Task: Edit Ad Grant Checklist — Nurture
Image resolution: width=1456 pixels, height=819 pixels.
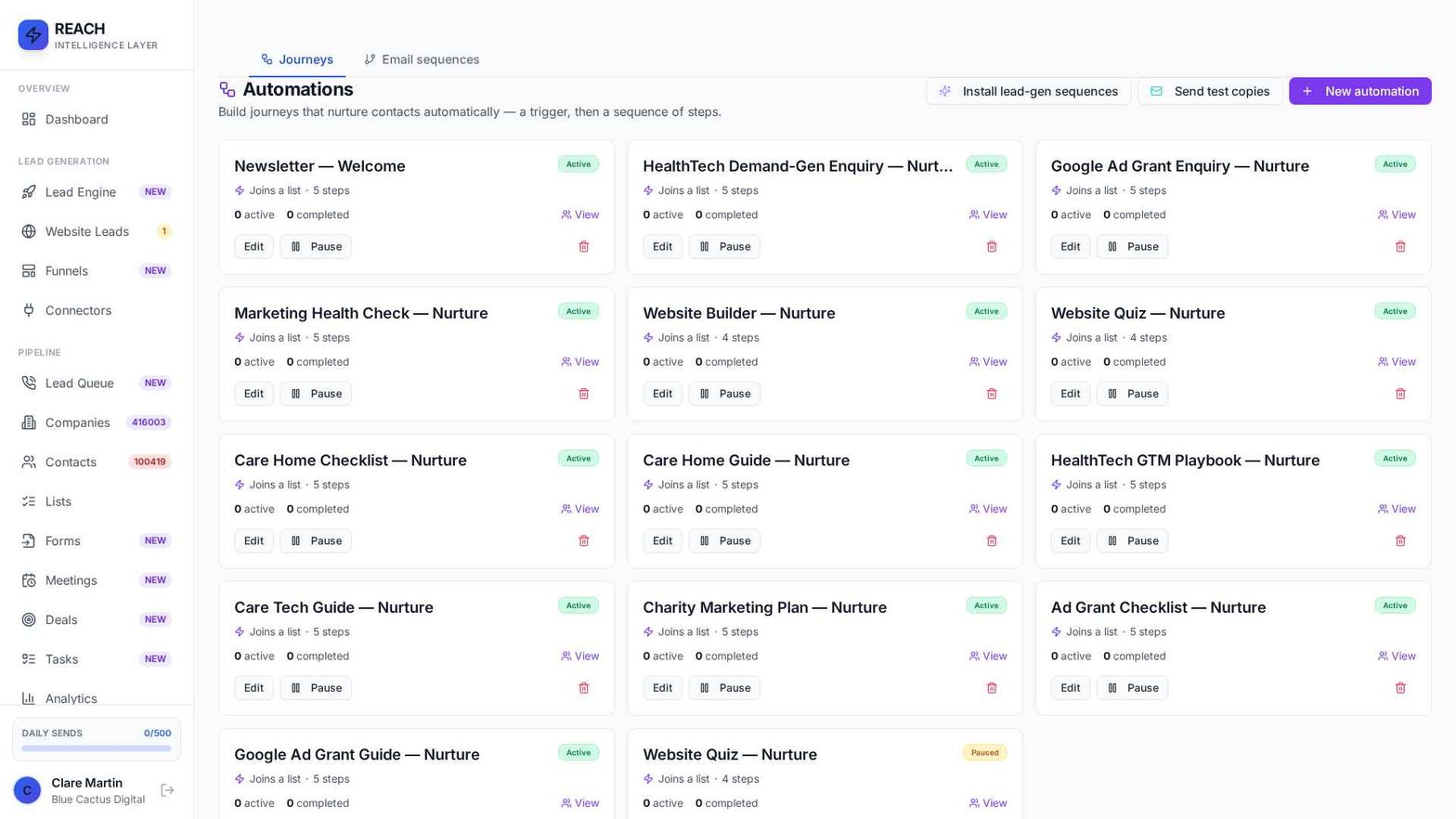Action: [1071, 688]
